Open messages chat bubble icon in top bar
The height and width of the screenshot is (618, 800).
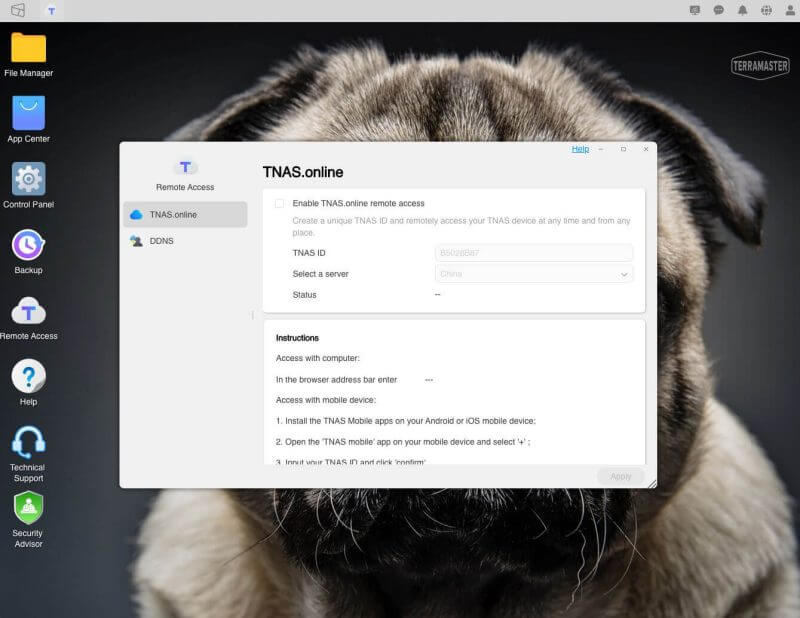click(x=718, y=10)
